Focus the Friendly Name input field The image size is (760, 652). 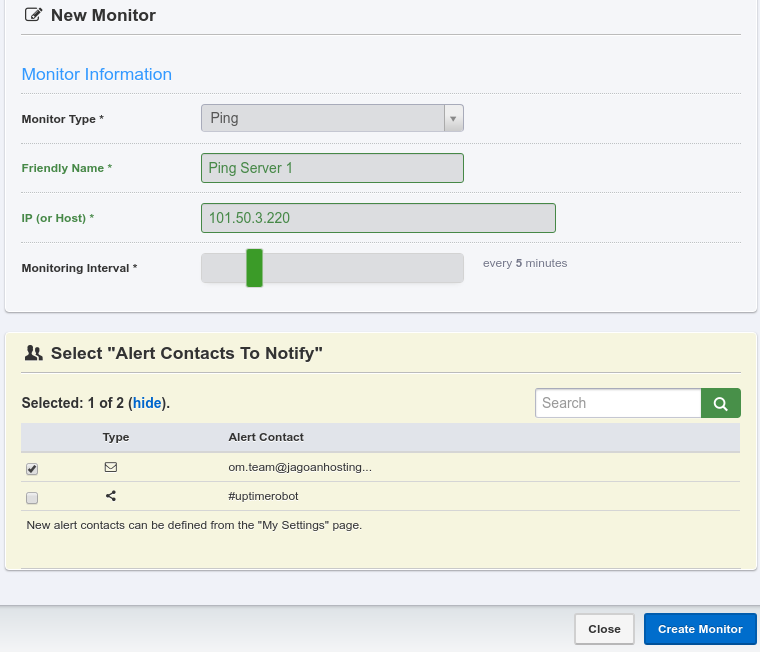coord(332,168)
